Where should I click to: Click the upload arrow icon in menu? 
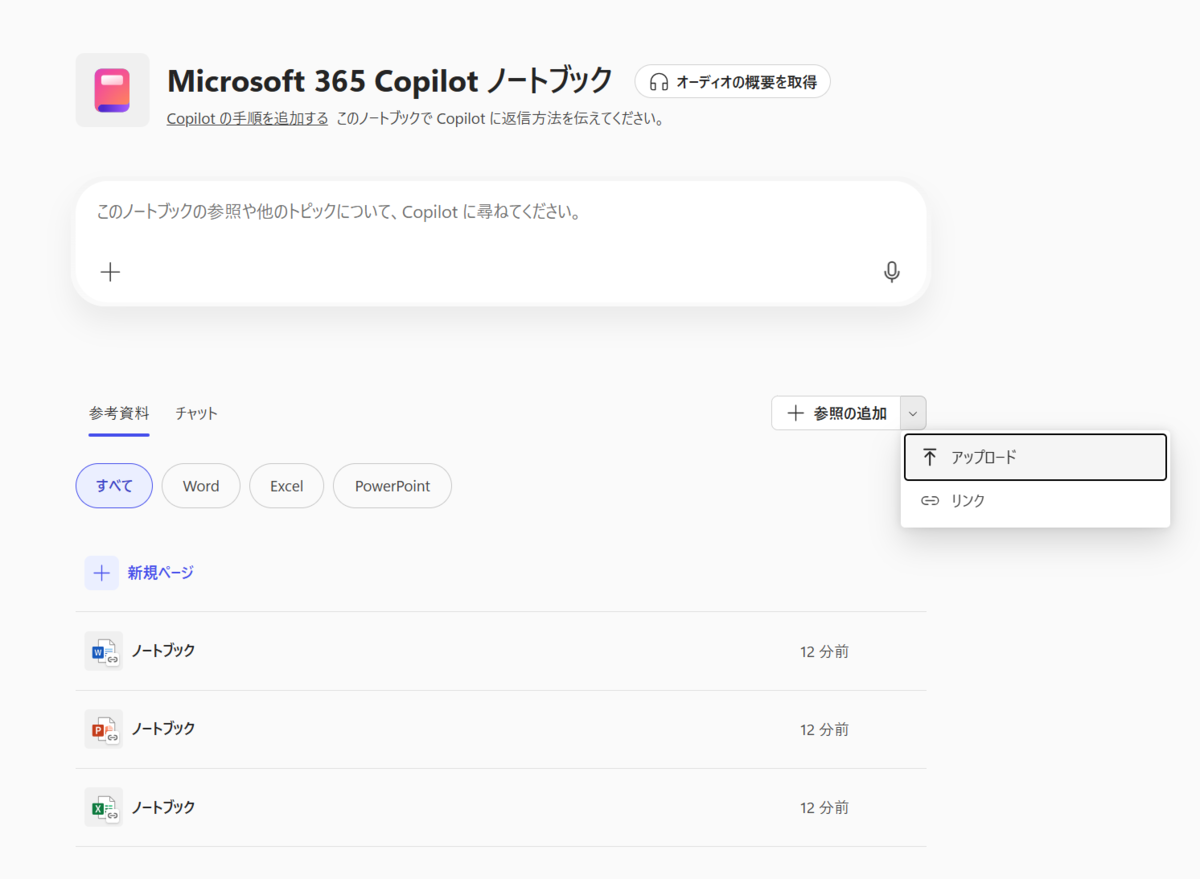pos(930,457)
